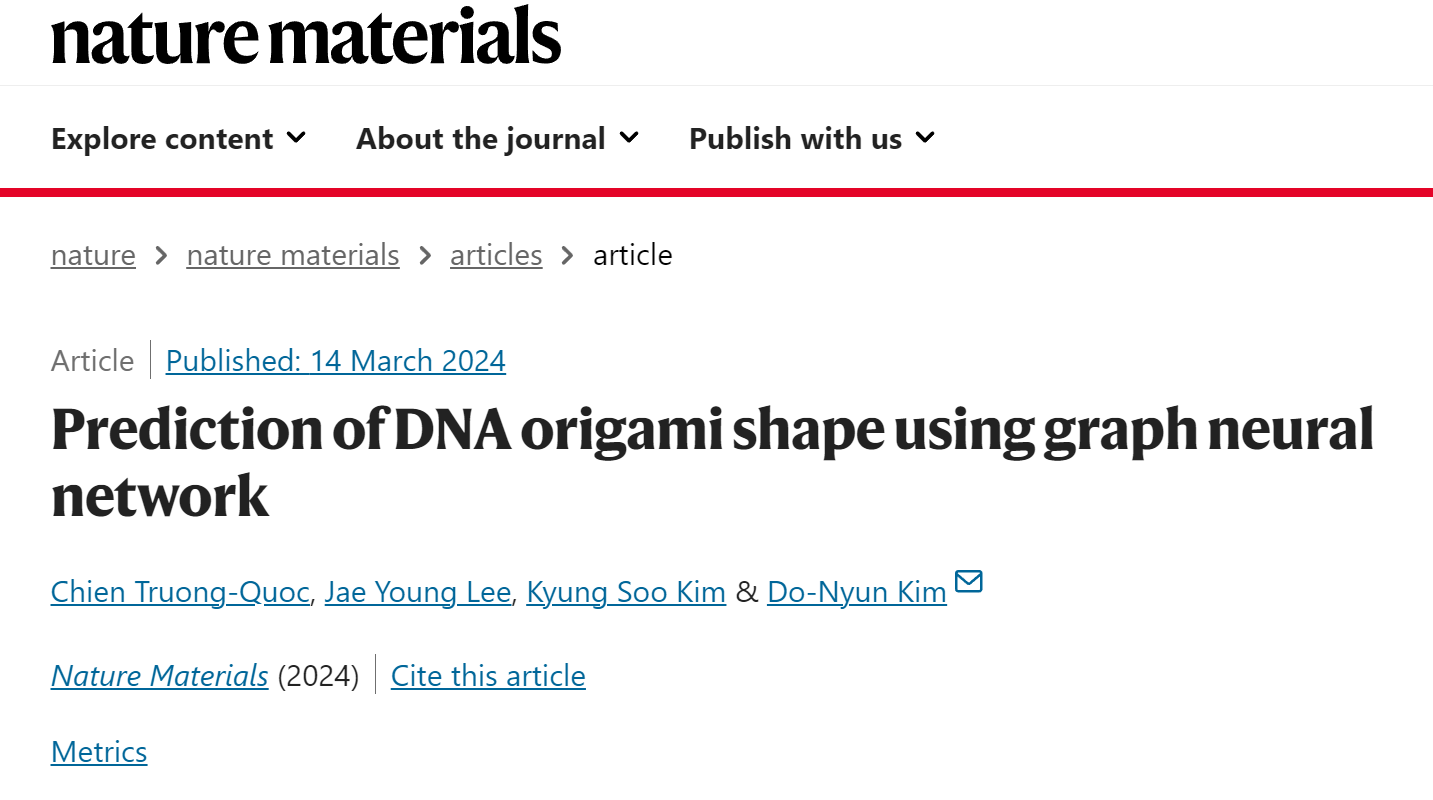Click Cite this article link
This screenshot has width=1433, height=800.
[x=488, y=676]
